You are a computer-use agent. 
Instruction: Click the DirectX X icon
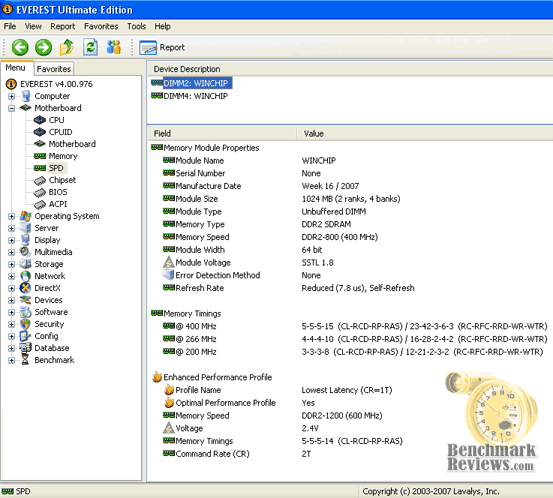tap(25, 288)
